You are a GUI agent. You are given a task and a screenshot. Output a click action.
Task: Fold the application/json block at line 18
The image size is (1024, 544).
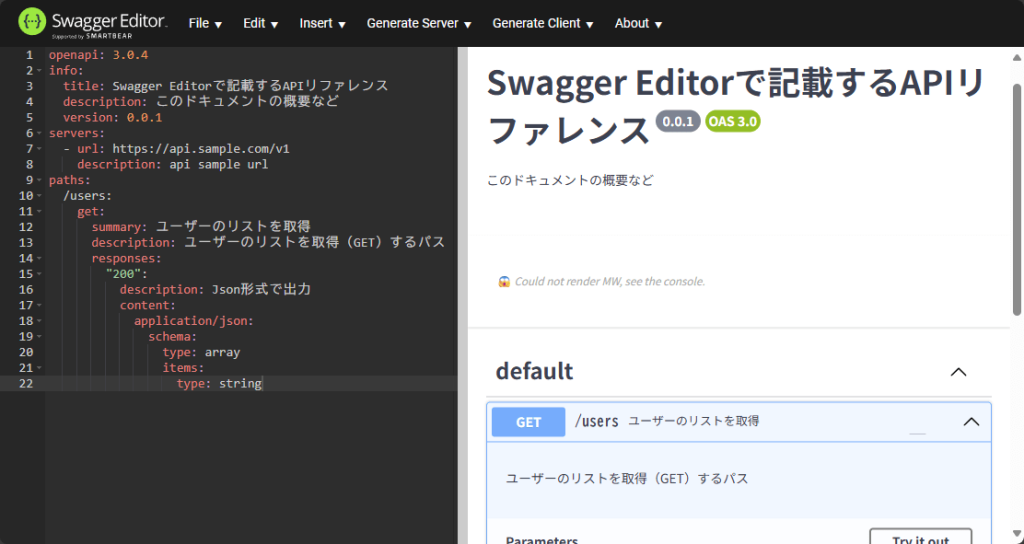[x=39, y=321]
